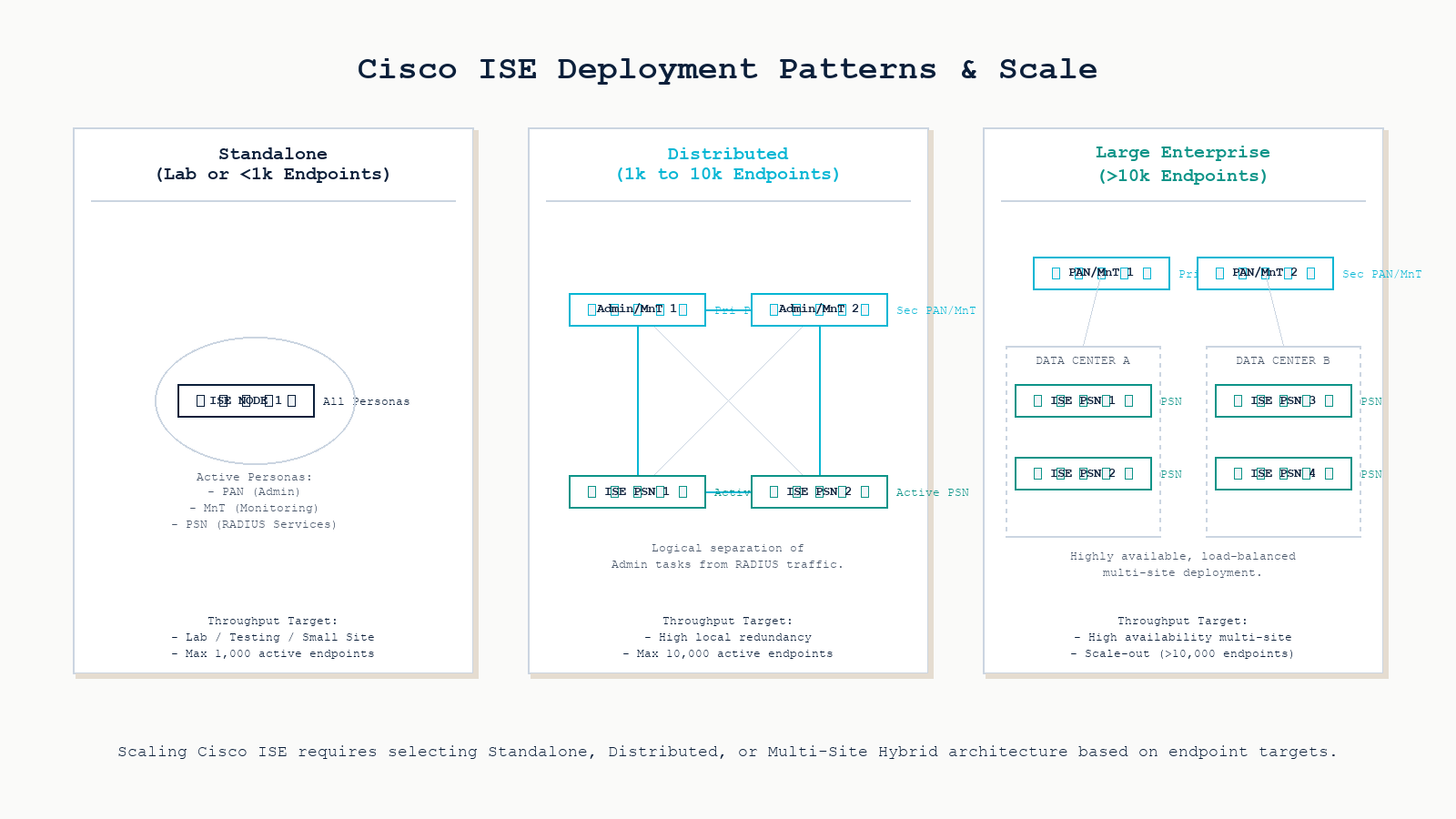Screen dimensions: 1456x819
Task: Select ISE PSN 1 in Data Center A
Action: [x=1083, y=400]
